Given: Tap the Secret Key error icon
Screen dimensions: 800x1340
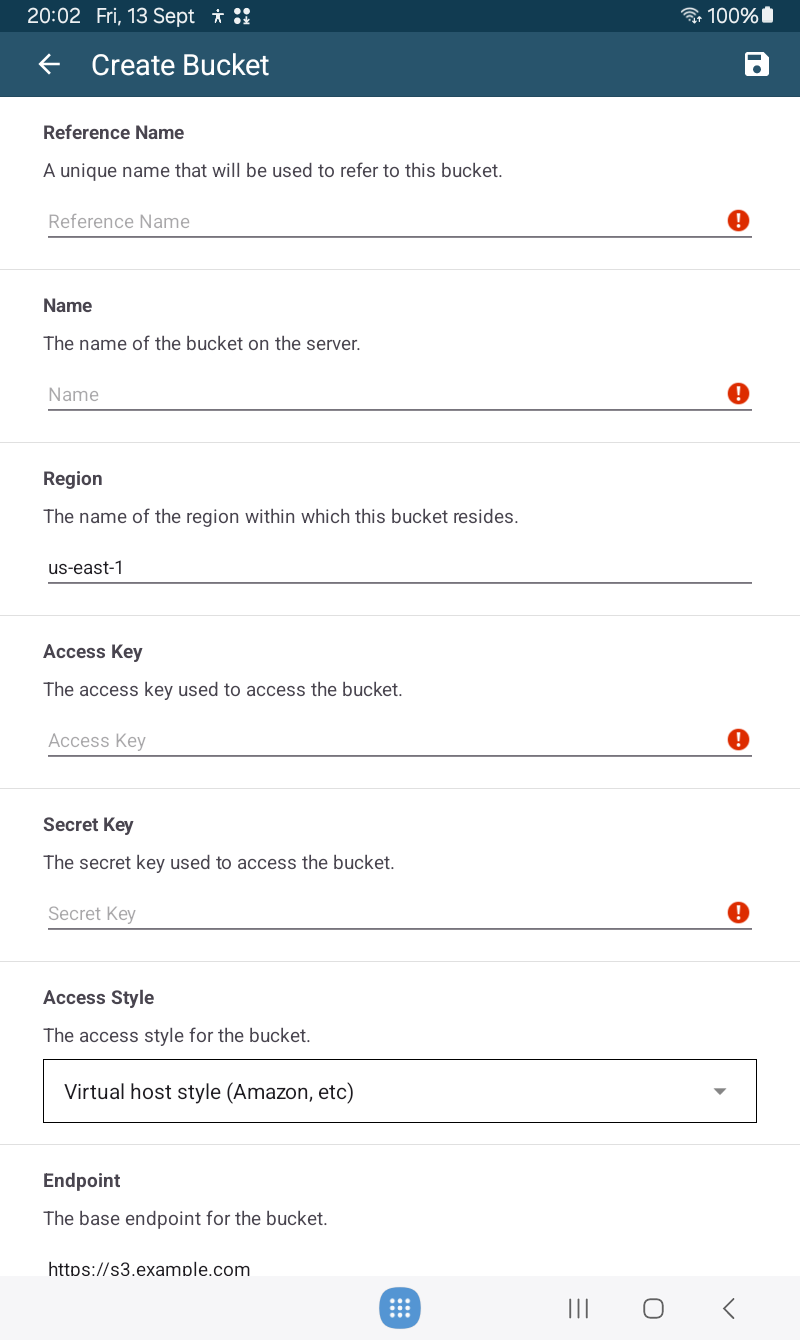Looking at the screenshot, I should tap(738, 913).
